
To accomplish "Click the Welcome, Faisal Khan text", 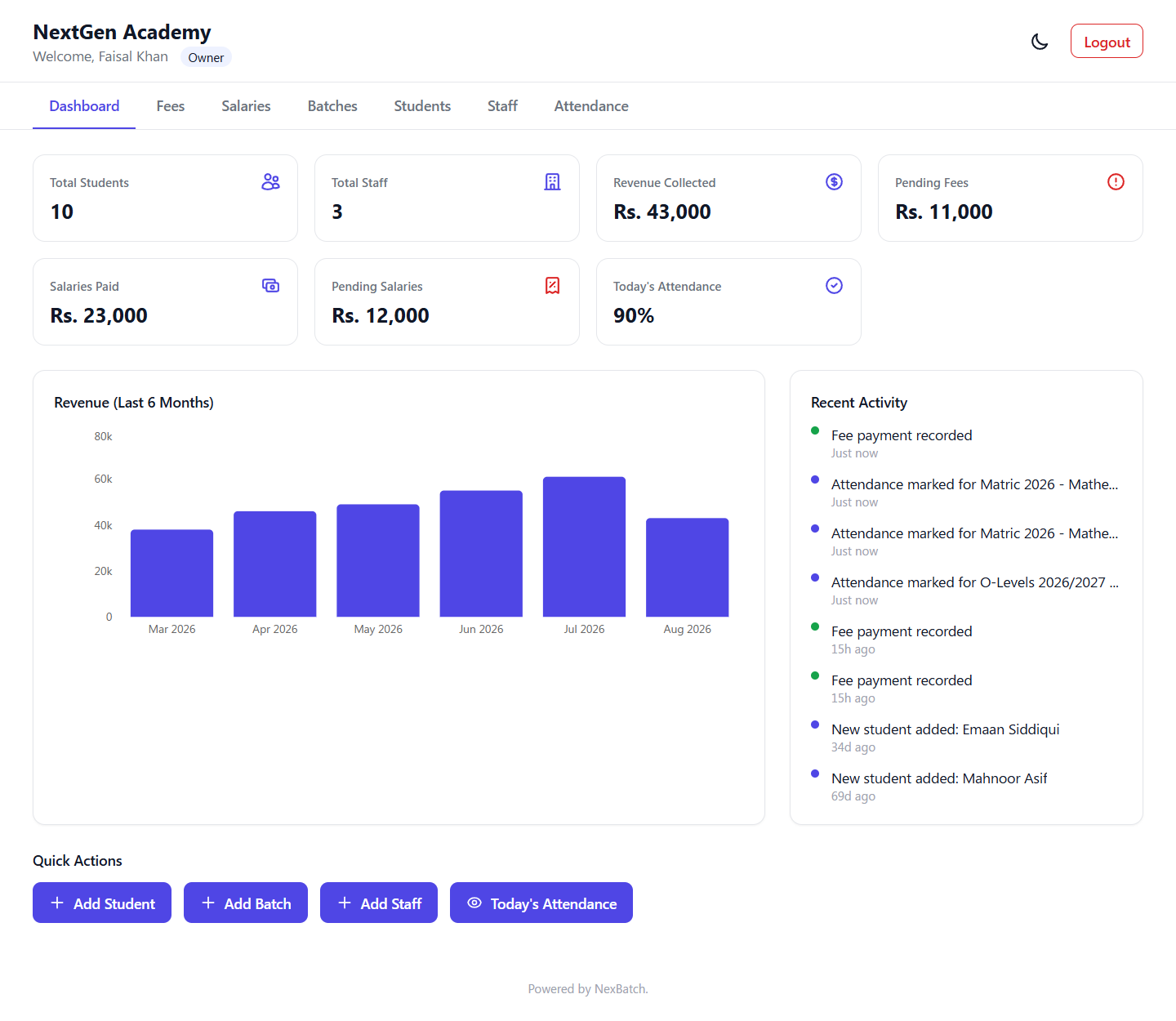I will 100,56.
